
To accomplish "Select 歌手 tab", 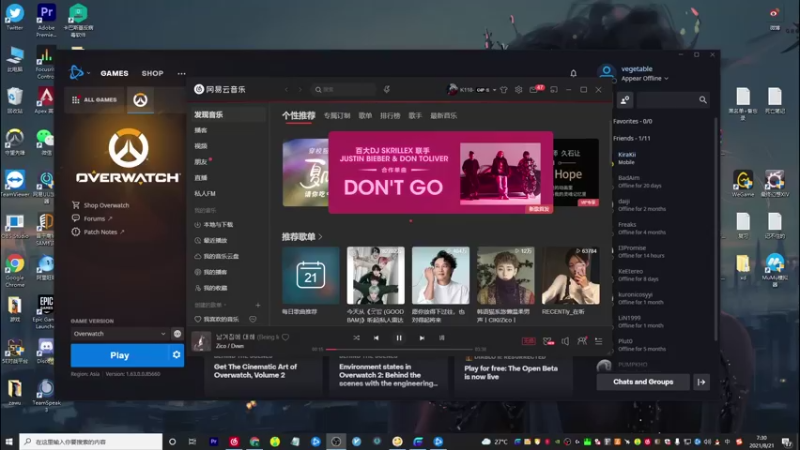I will tap(415, 116).
